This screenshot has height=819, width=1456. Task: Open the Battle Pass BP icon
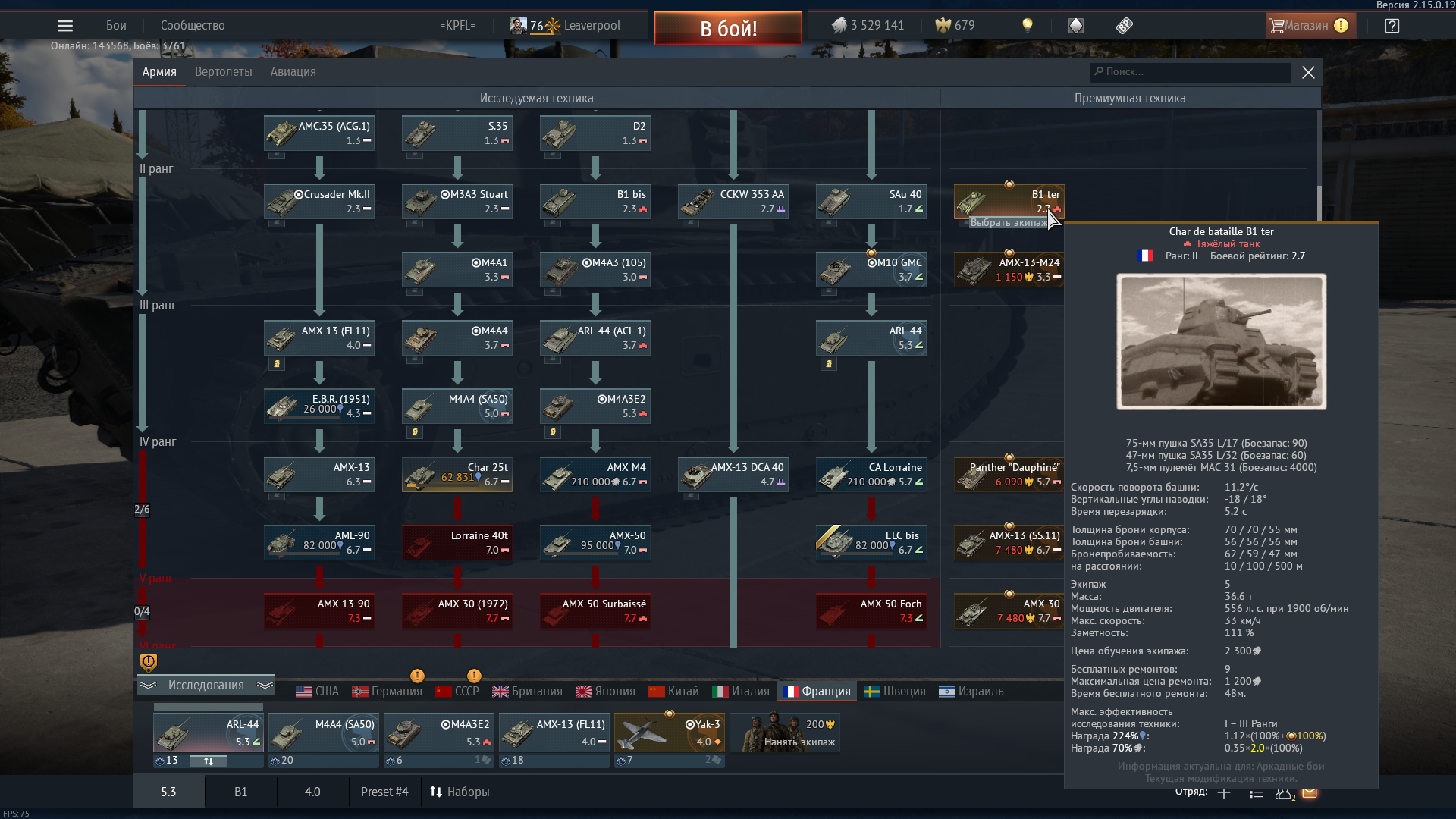pos(1125,26)
